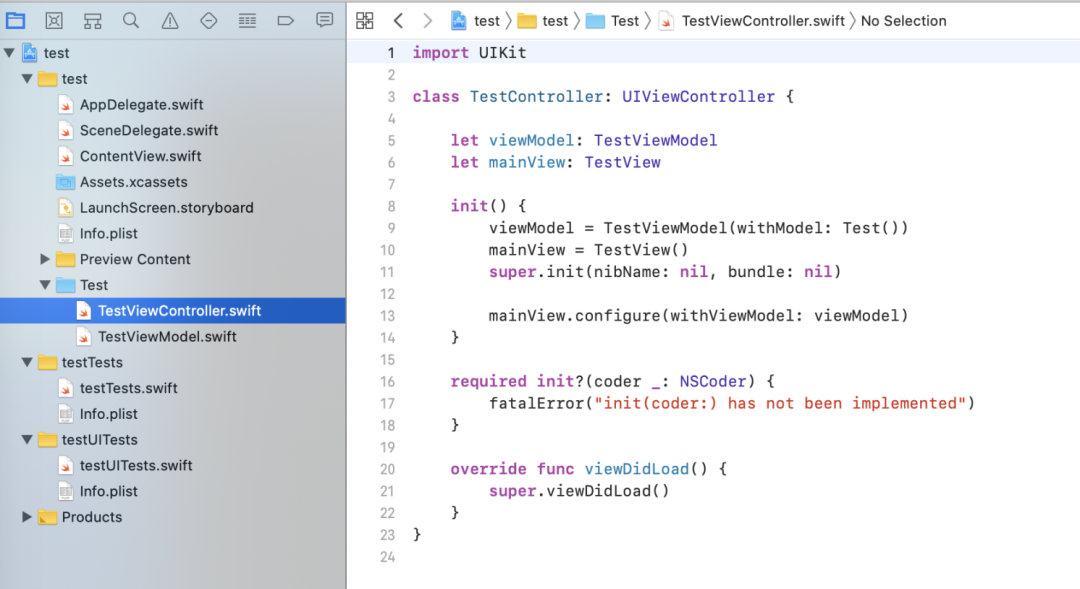This screenshot has width=1080, height=589.
Task: Collapse the test project root triangle
Action: [9, 52]
